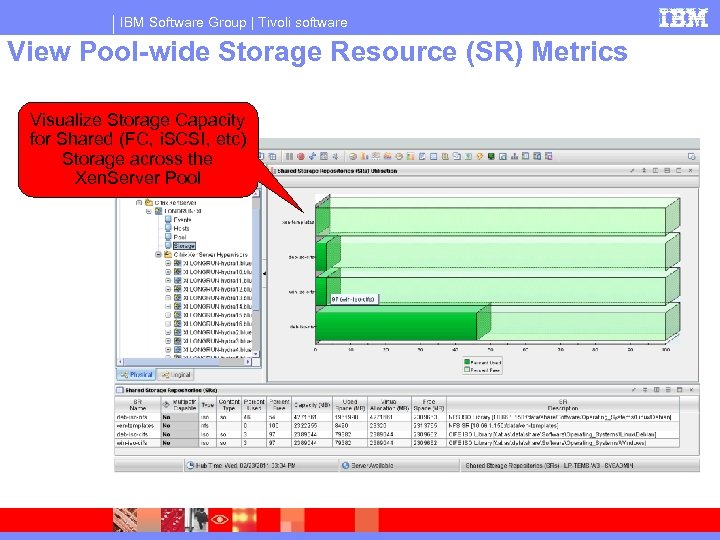Open the Pool tree item
Screen dimensions: 720x540
pos(180,237)
